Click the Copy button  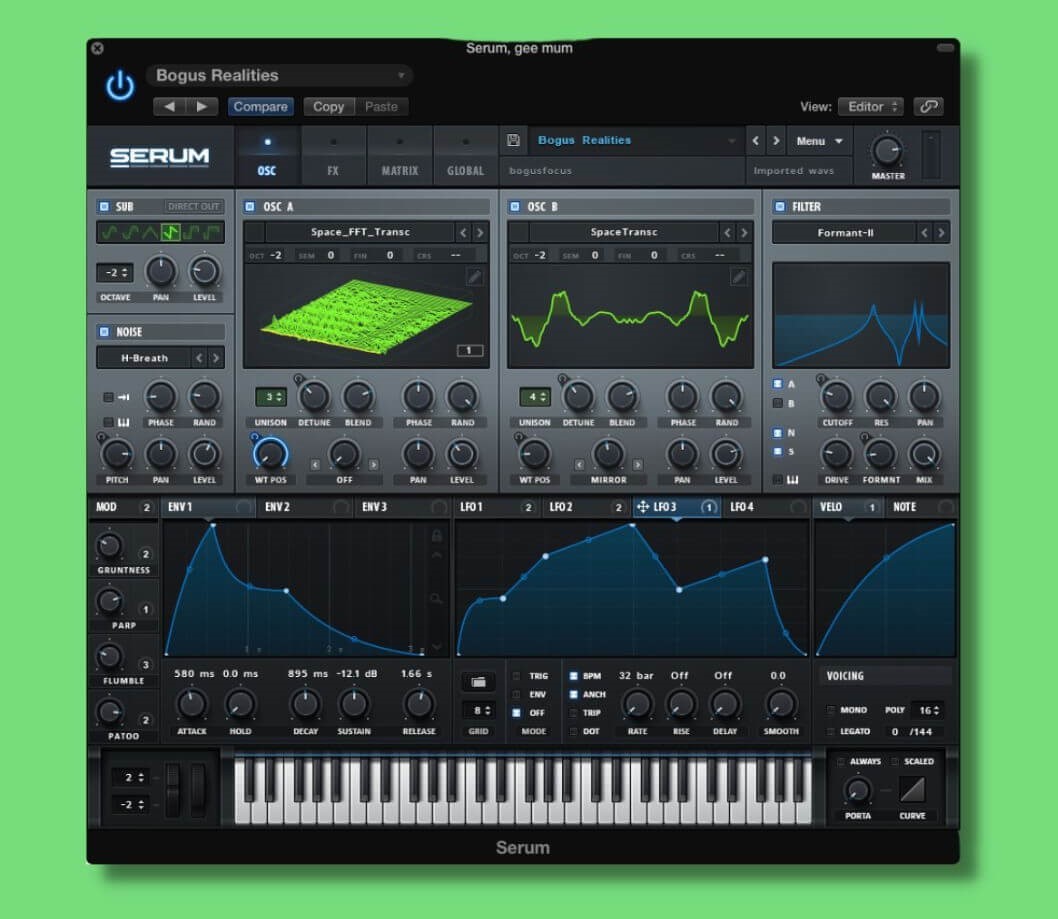click(x=328, y=106)
